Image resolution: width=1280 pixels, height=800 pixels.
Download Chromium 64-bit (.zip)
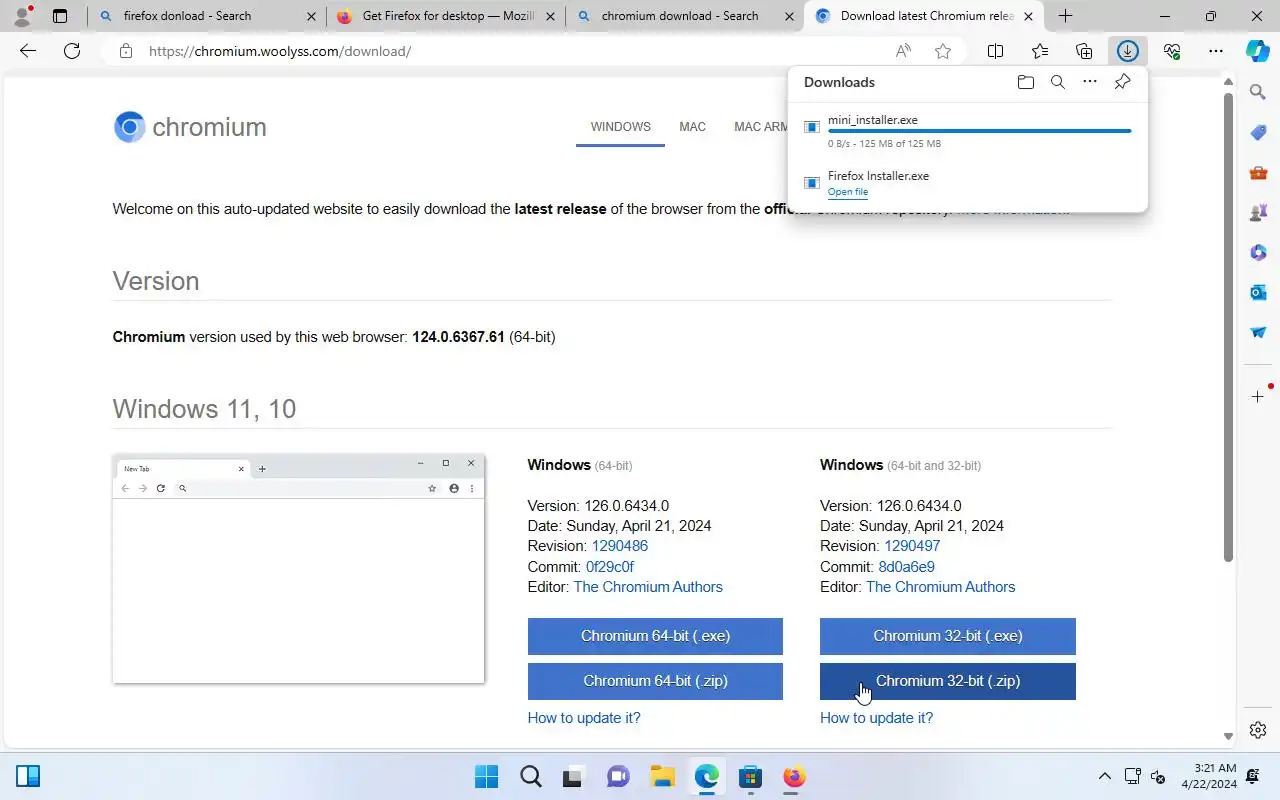click(x=655, y=681)
